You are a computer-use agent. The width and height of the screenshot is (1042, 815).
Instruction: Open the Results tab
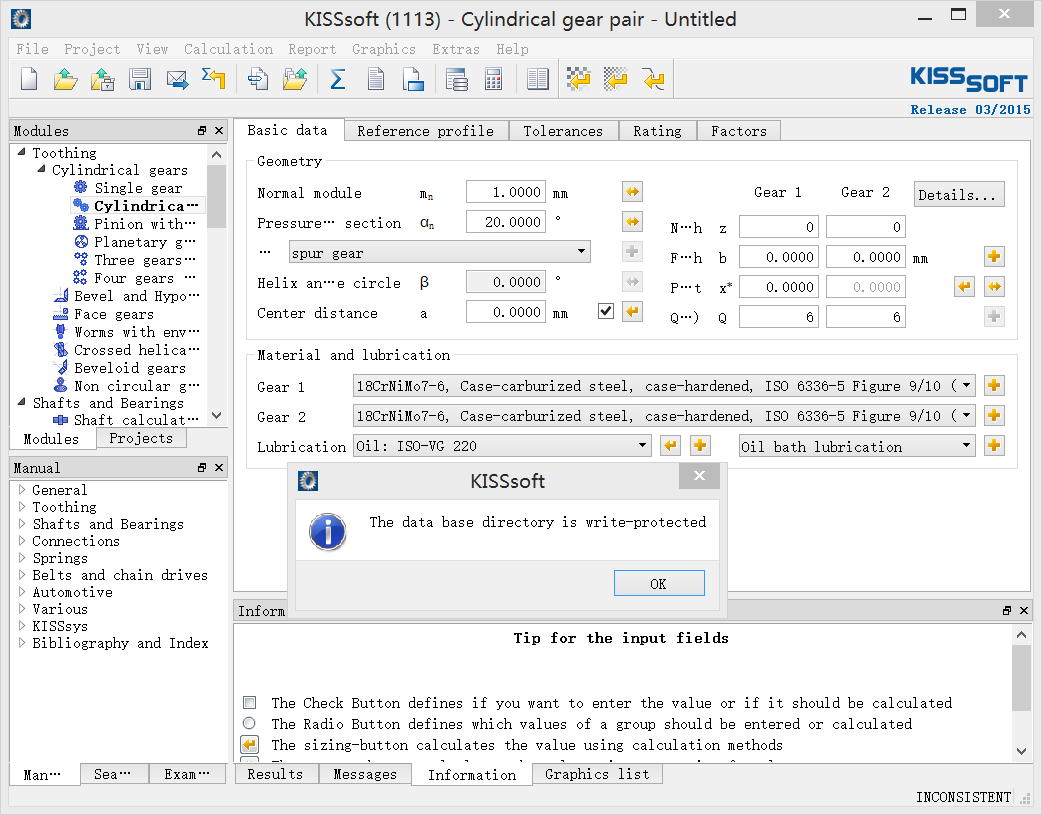point(275,774)
